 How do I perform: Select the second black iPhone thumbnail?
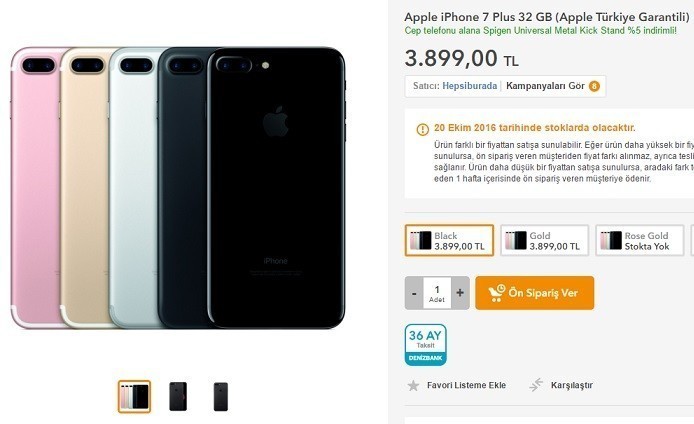(x=178, y=397)
